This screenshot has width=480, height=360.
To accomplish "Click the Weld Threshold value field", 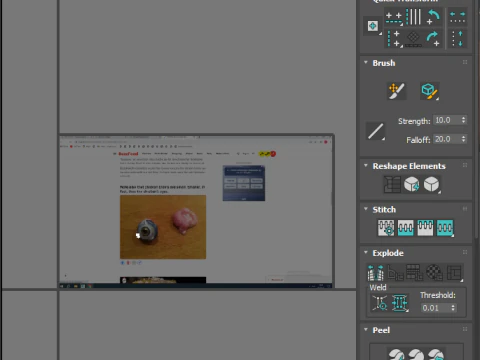I will [435, 308].
